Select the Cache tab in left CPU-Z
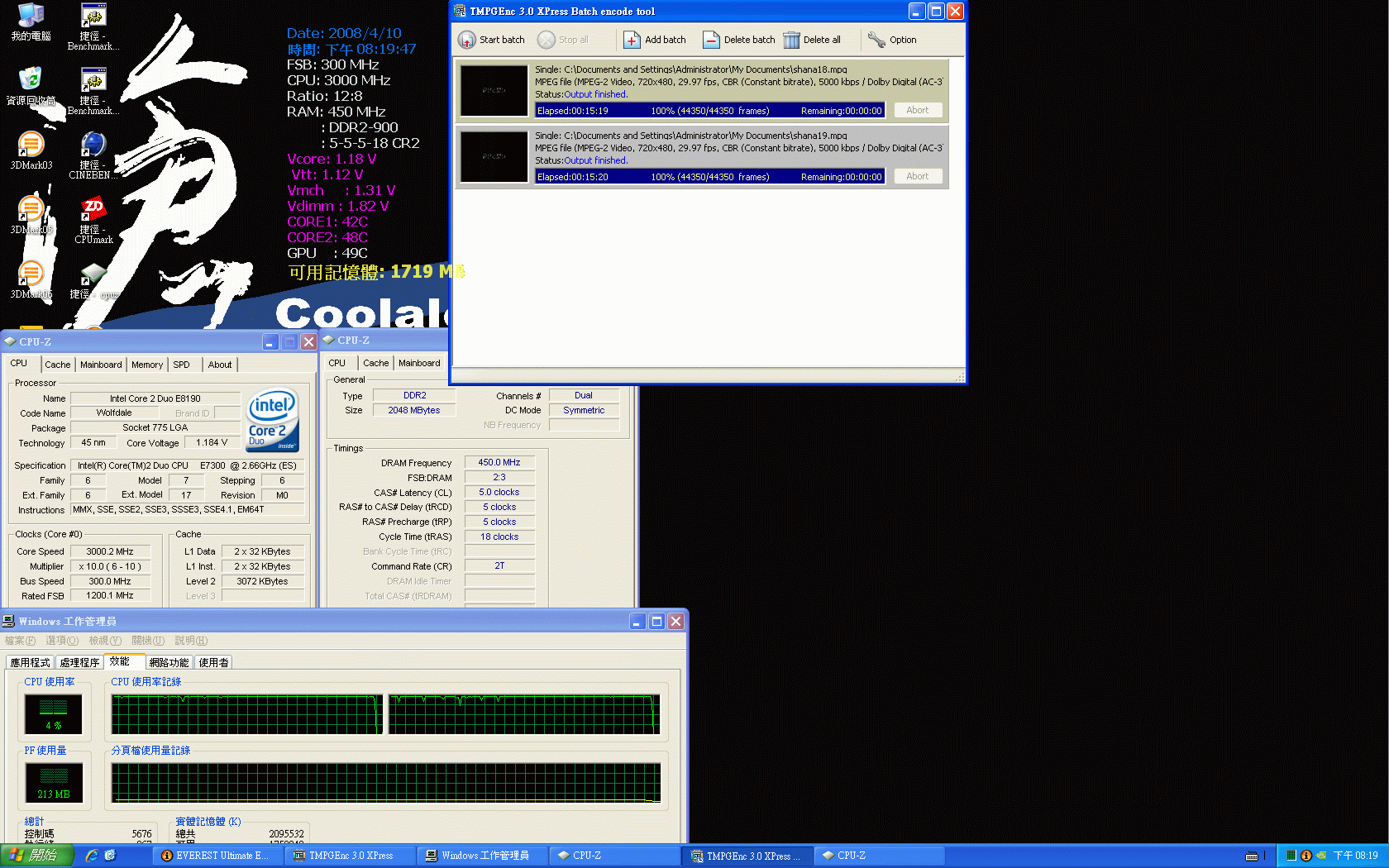This screenshot has width=1389, height=868. 58,365
